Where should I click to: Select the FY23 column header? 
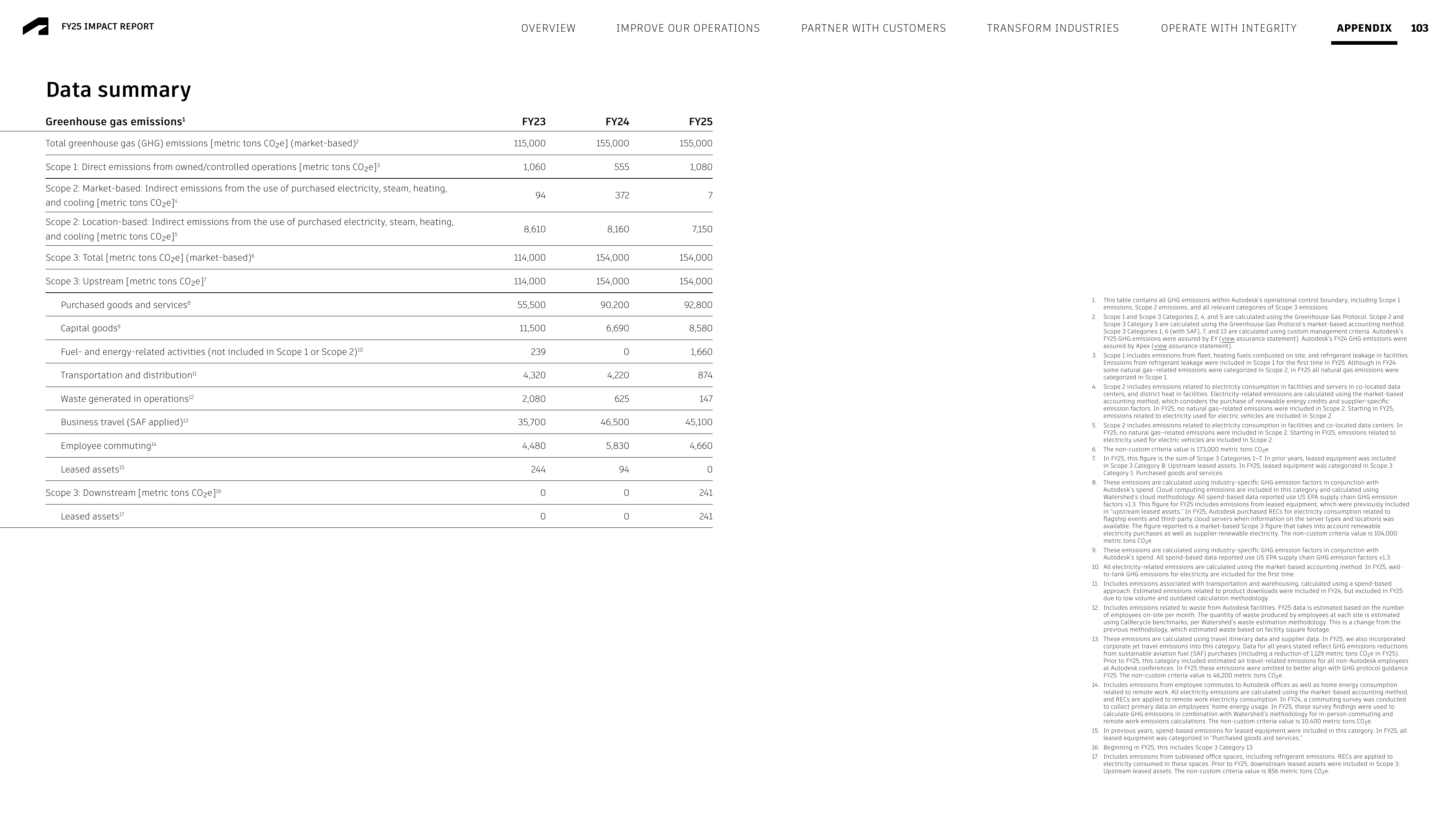(534, 122)
